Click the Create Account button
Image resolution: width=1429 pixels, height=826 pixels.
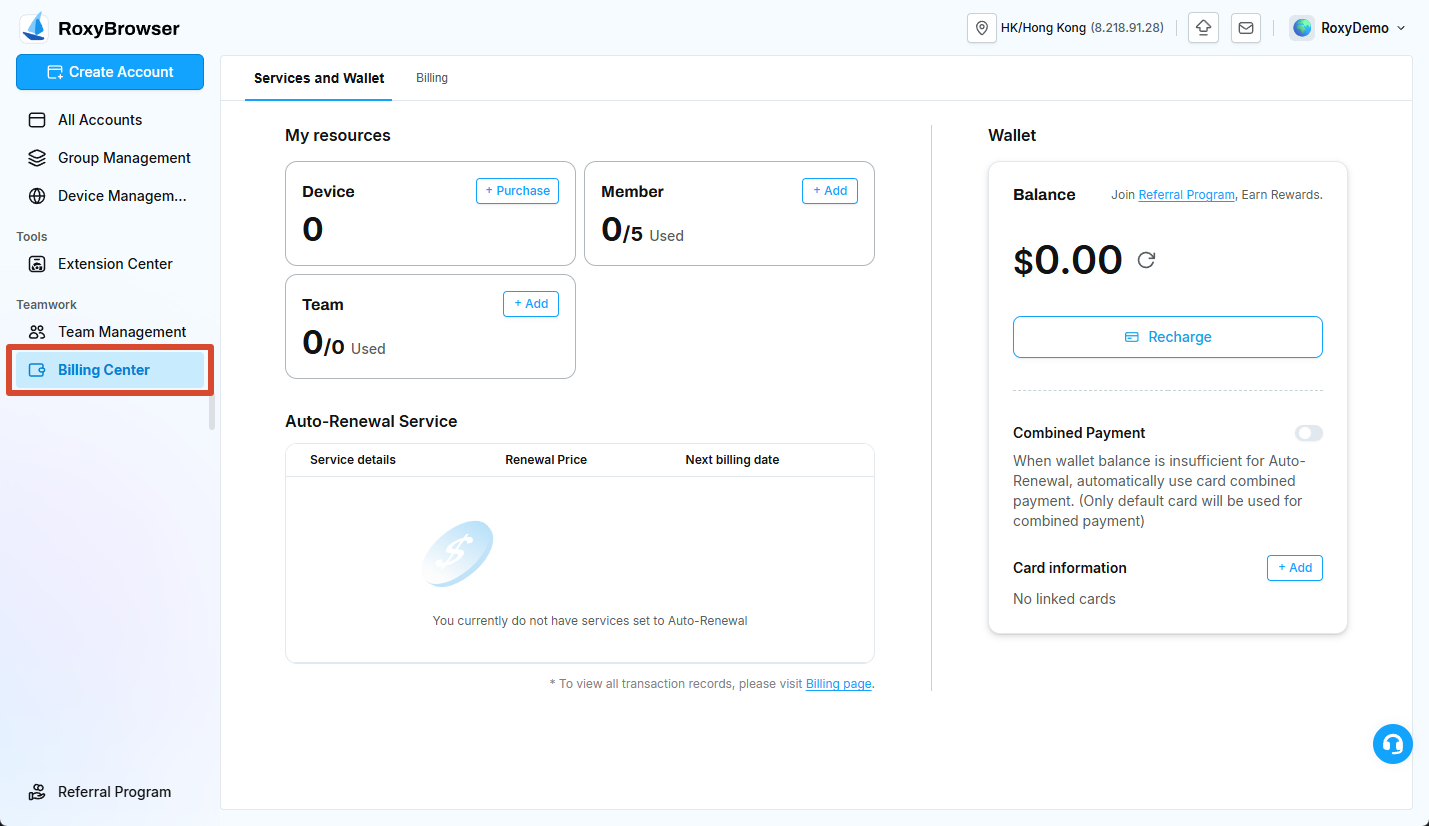(x=110, y=72)
